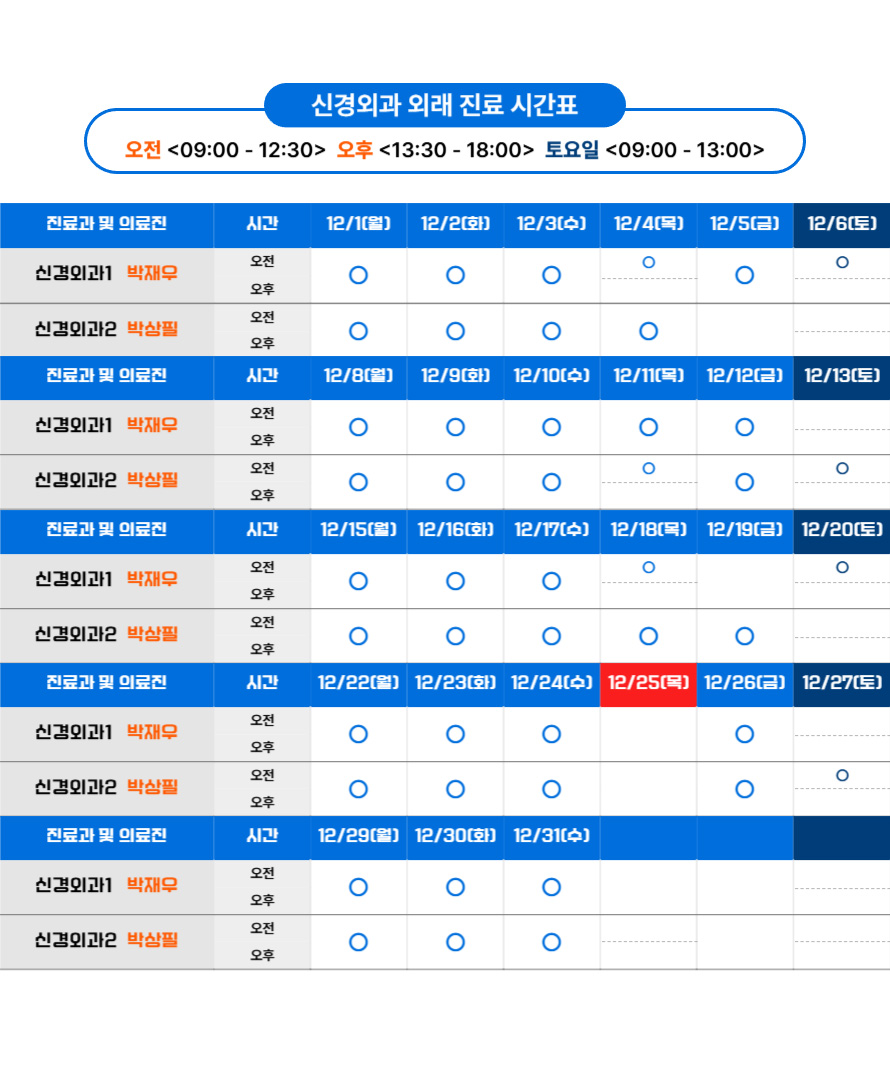Click 박상필's small morning circle on 12/27(토)
890x1086 pixels.
click(x=842, y=775)
